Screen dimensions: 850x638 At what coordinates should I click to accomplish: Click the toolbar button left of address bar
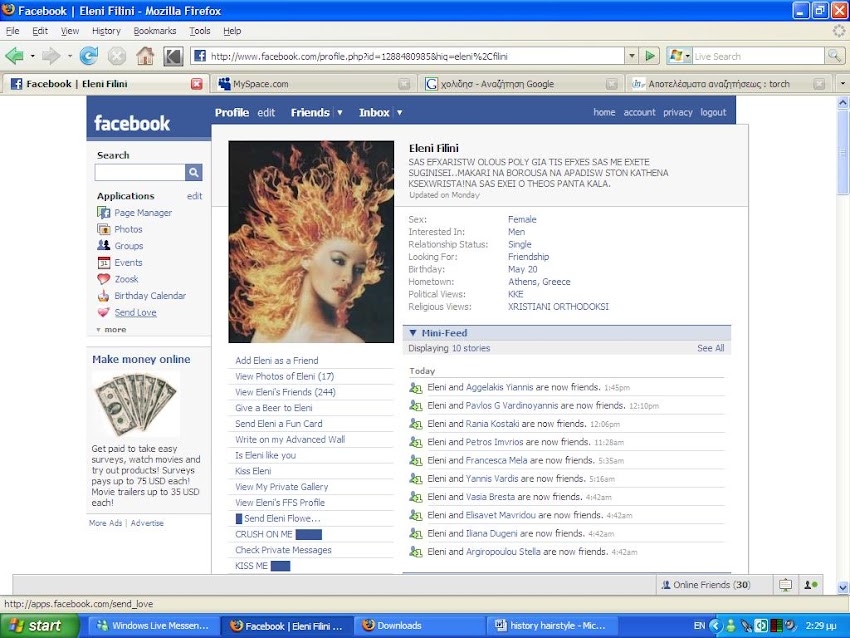tap(173, 56)
